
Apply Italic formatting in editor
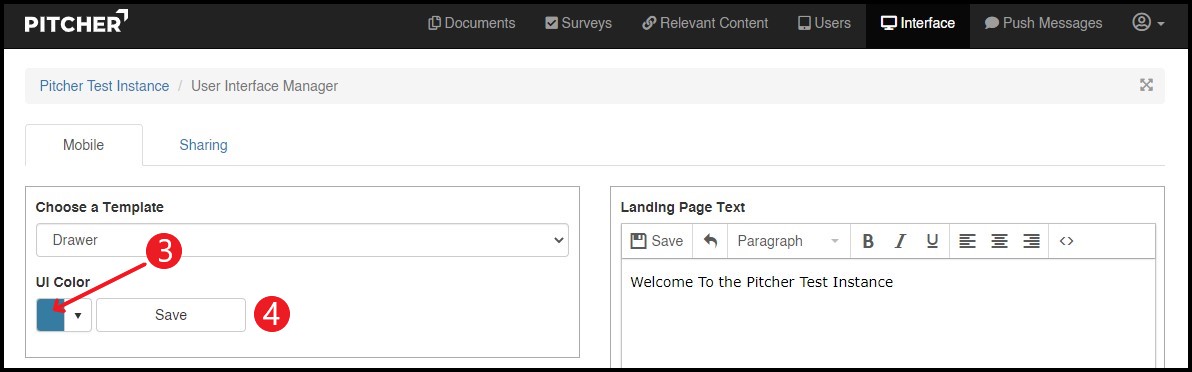pos(900,241)
